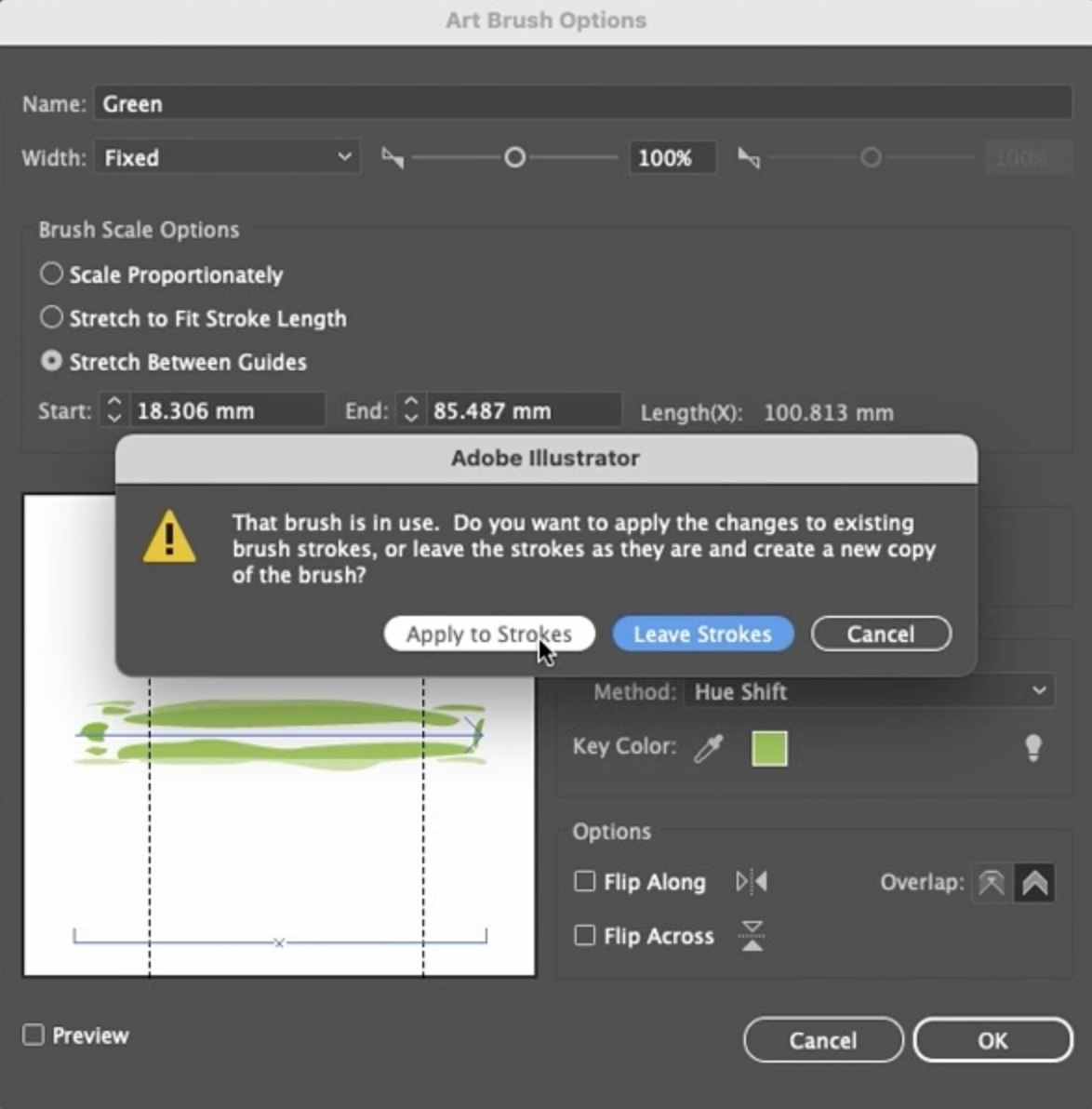Click the left dashed guide line

coord(149,826)
